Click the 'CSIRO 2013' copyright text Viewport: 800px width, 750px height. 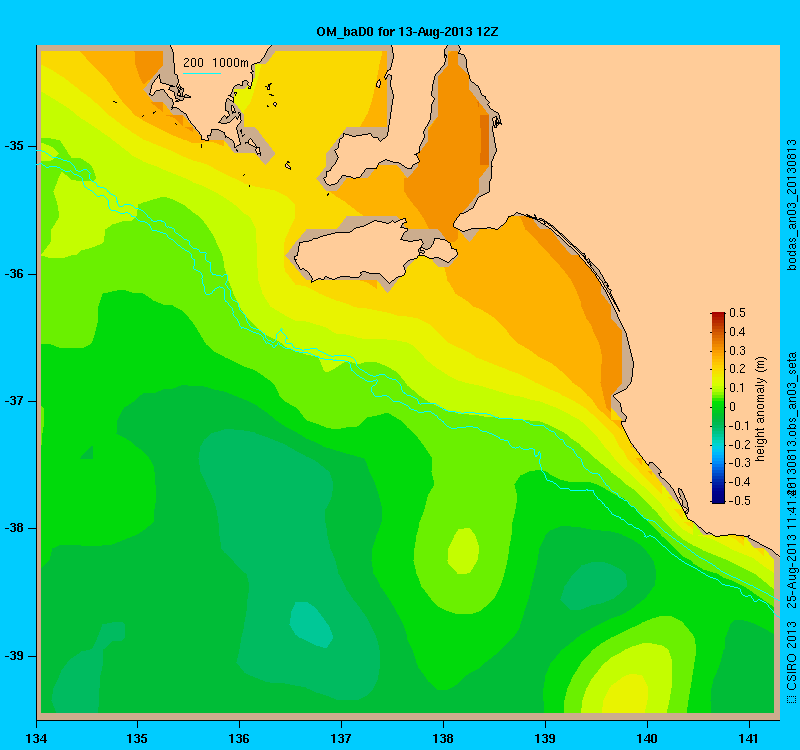(791, 655)
